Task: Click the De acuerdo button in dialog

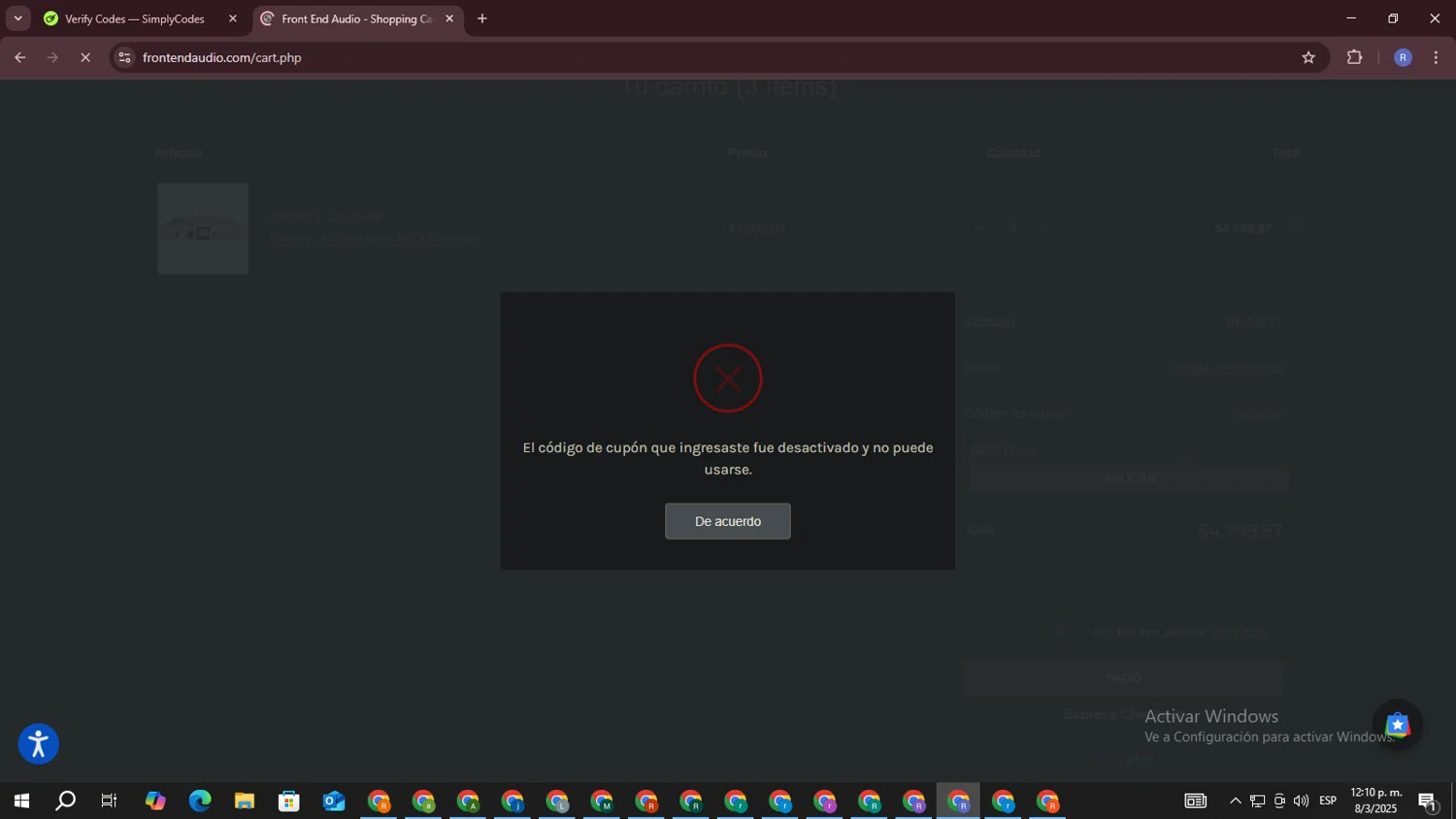Action: click(x=727, y=521)
